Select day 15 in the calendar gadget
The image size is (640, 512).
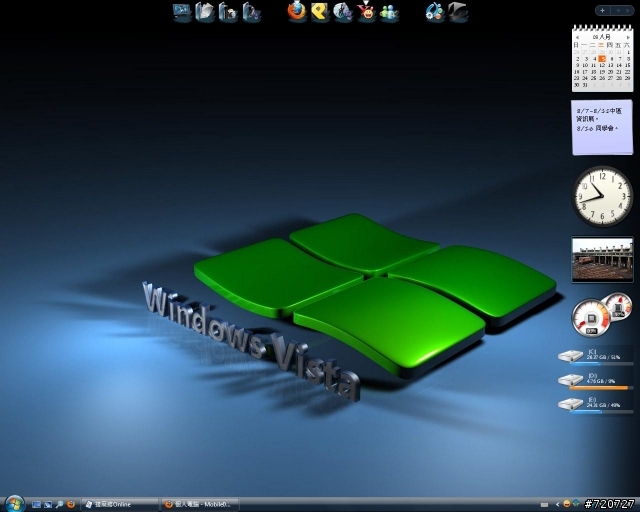click(628, 65)
